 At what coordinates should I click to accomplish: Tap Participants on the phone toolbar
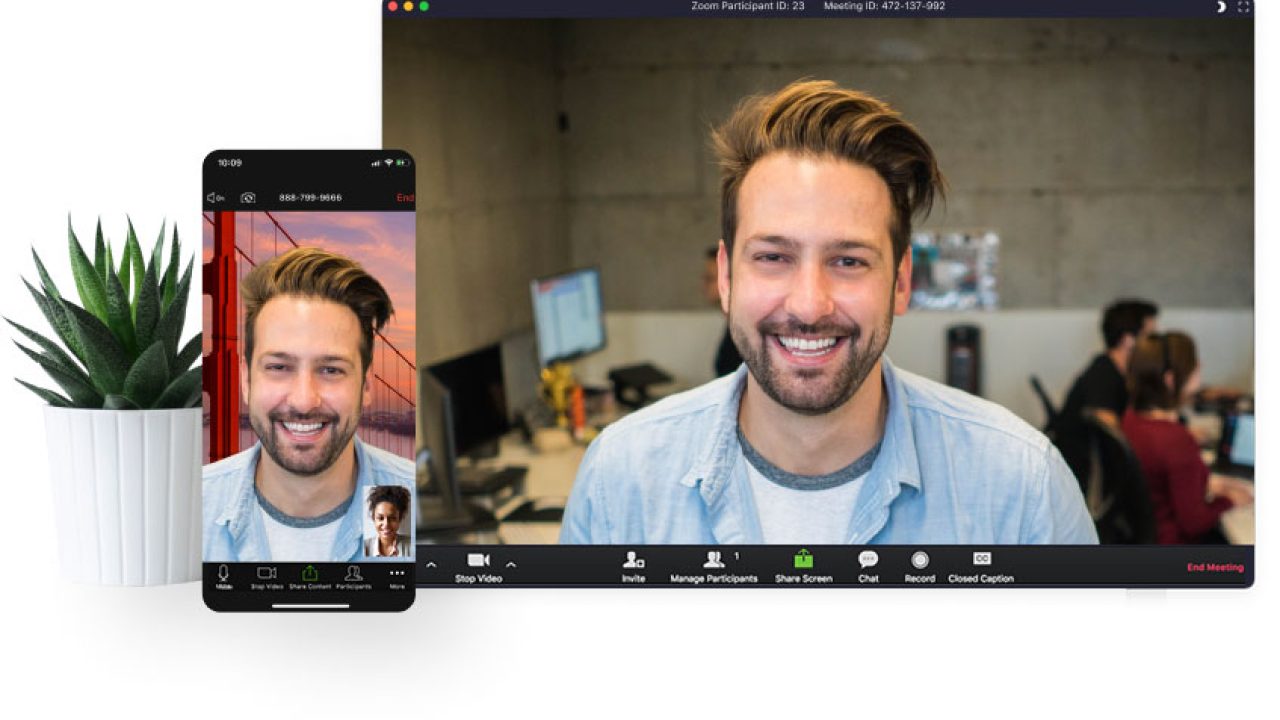click(353, 577)
